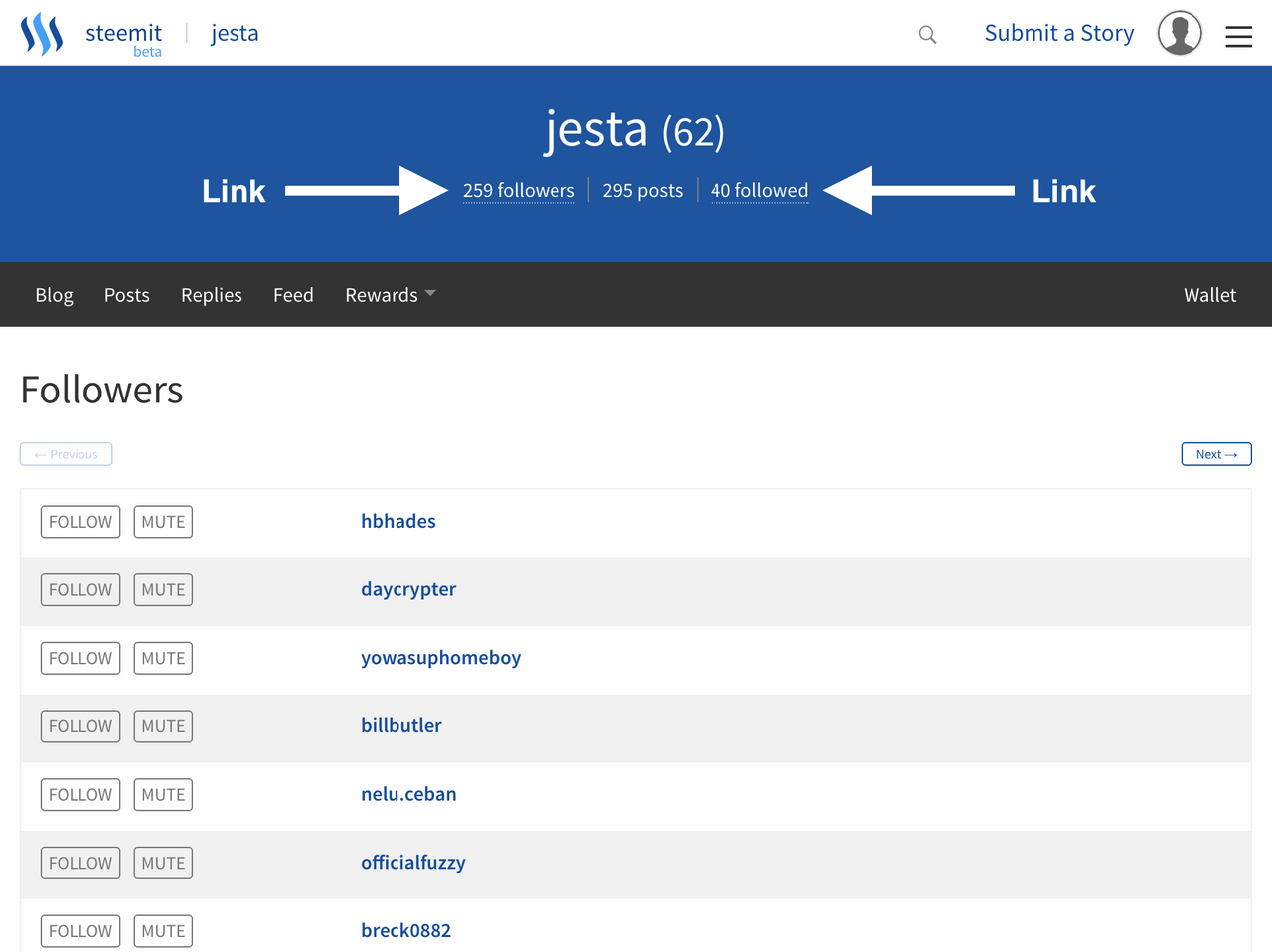This screenshot has width=1272, height=952.
Task: Follow user hbhades
Action: coord(80,522)
